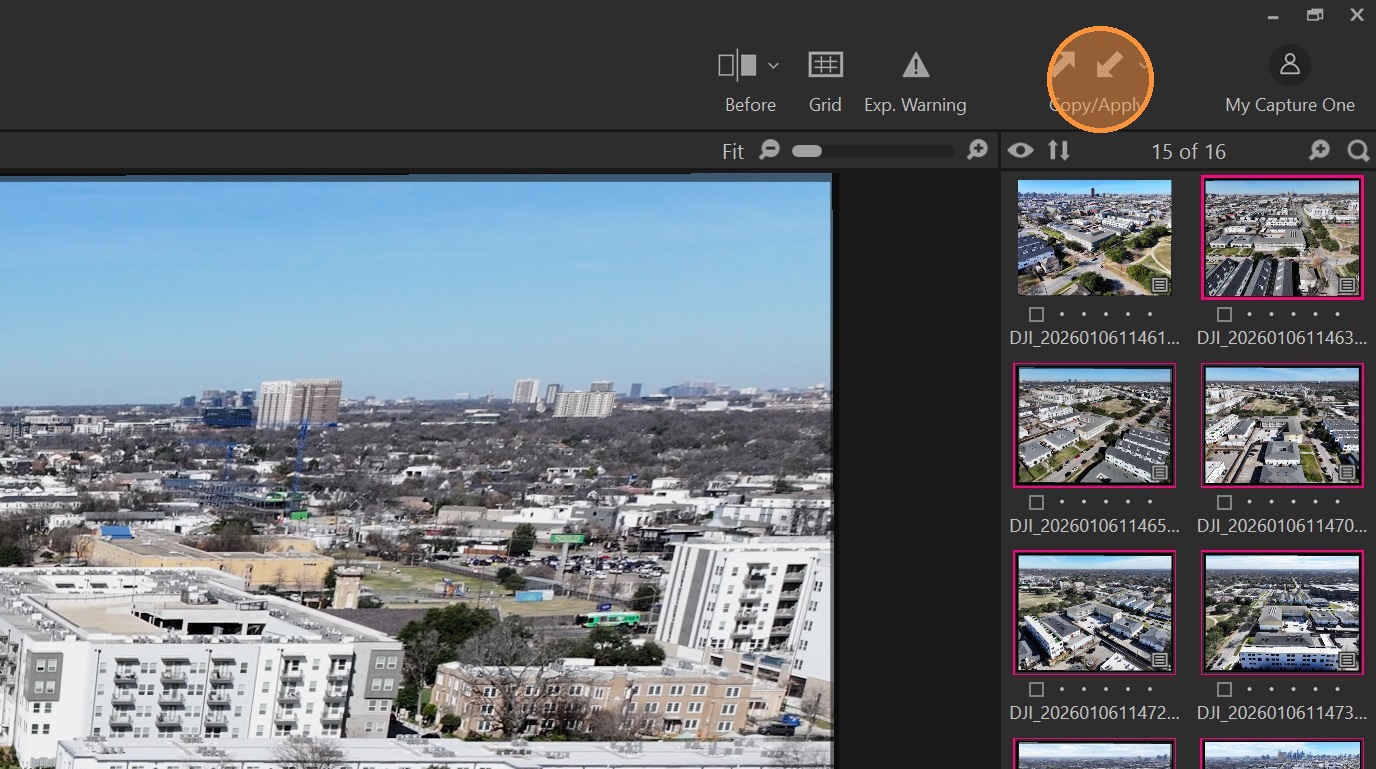The height and width of the screenshot is (769, 1376).
Task: Click the color tag box under DJI_2026010611473
Action: (1224, 689)
